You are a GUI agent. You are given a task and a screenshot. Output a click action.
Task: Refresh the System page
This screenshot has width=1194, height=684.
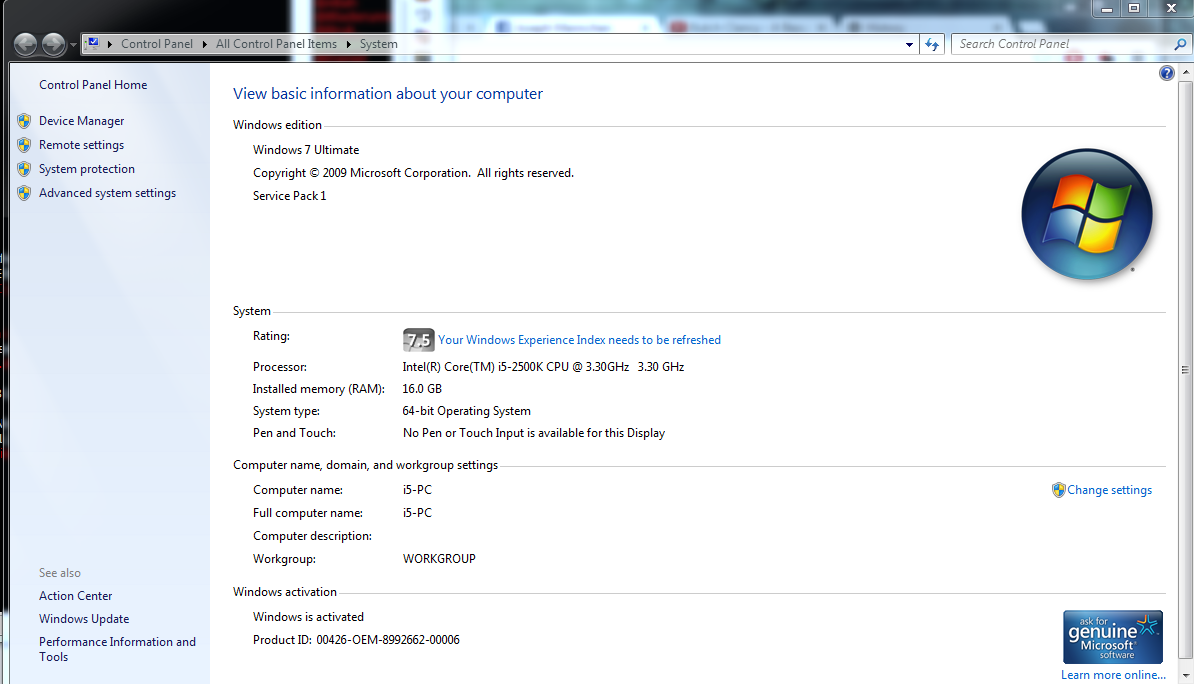(x=932, y=44)
